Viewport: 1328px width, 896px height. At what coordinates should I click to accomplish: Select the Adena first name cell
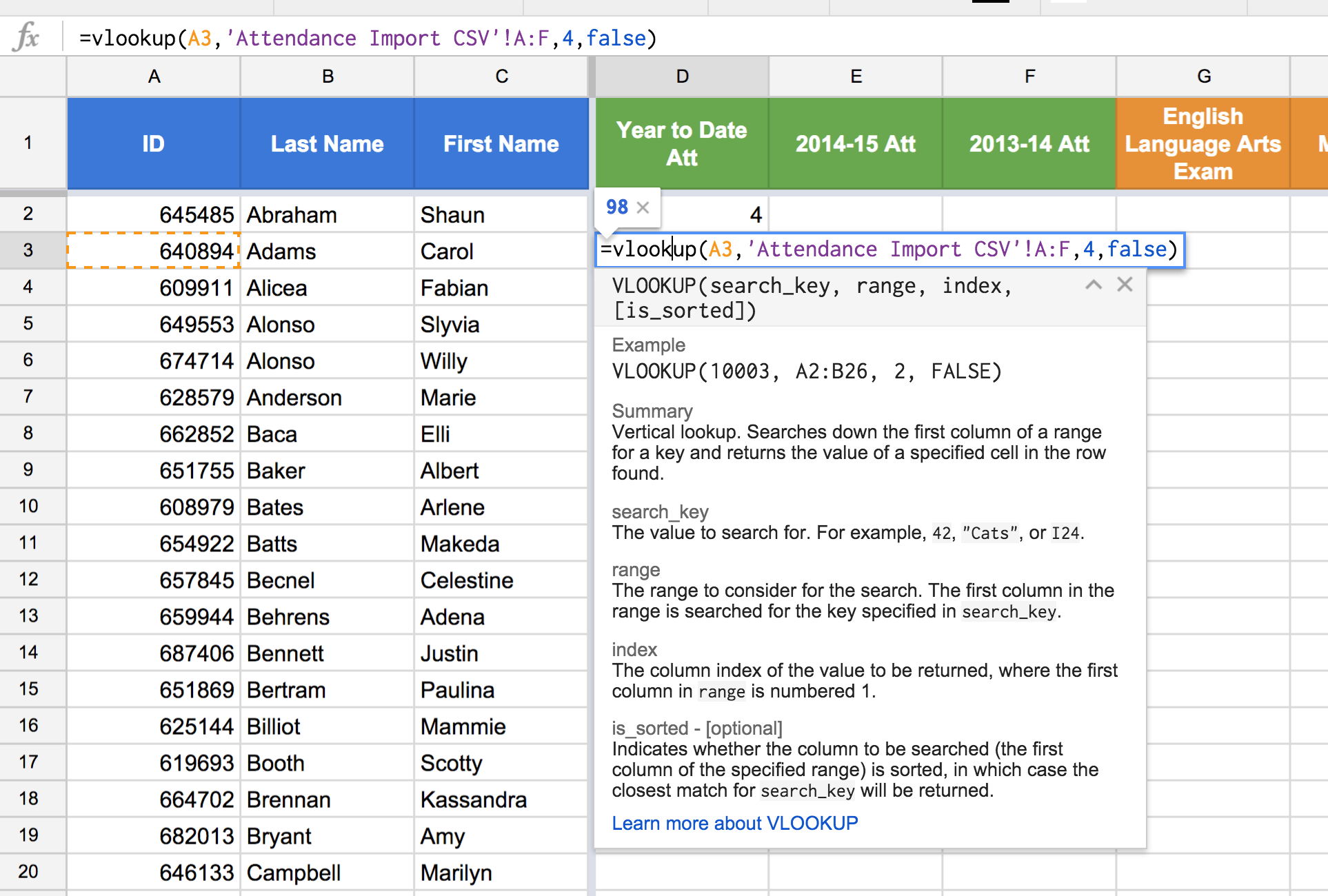coord(501,616)
